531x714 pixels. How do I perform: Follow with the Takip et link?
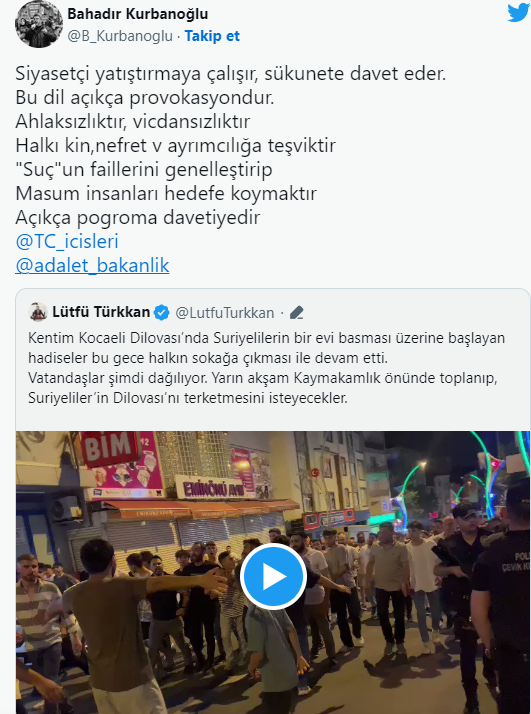212,36
